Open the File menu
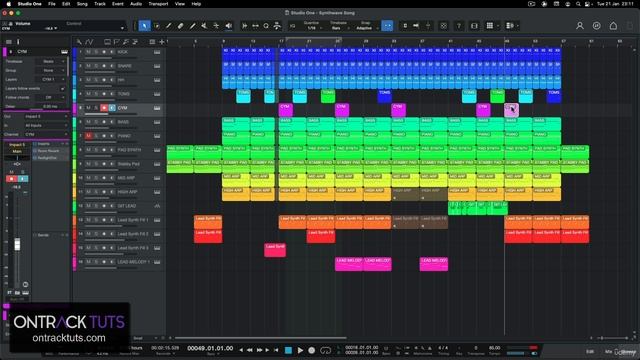This screenshot has height=360, width=640. pos(52,4)
